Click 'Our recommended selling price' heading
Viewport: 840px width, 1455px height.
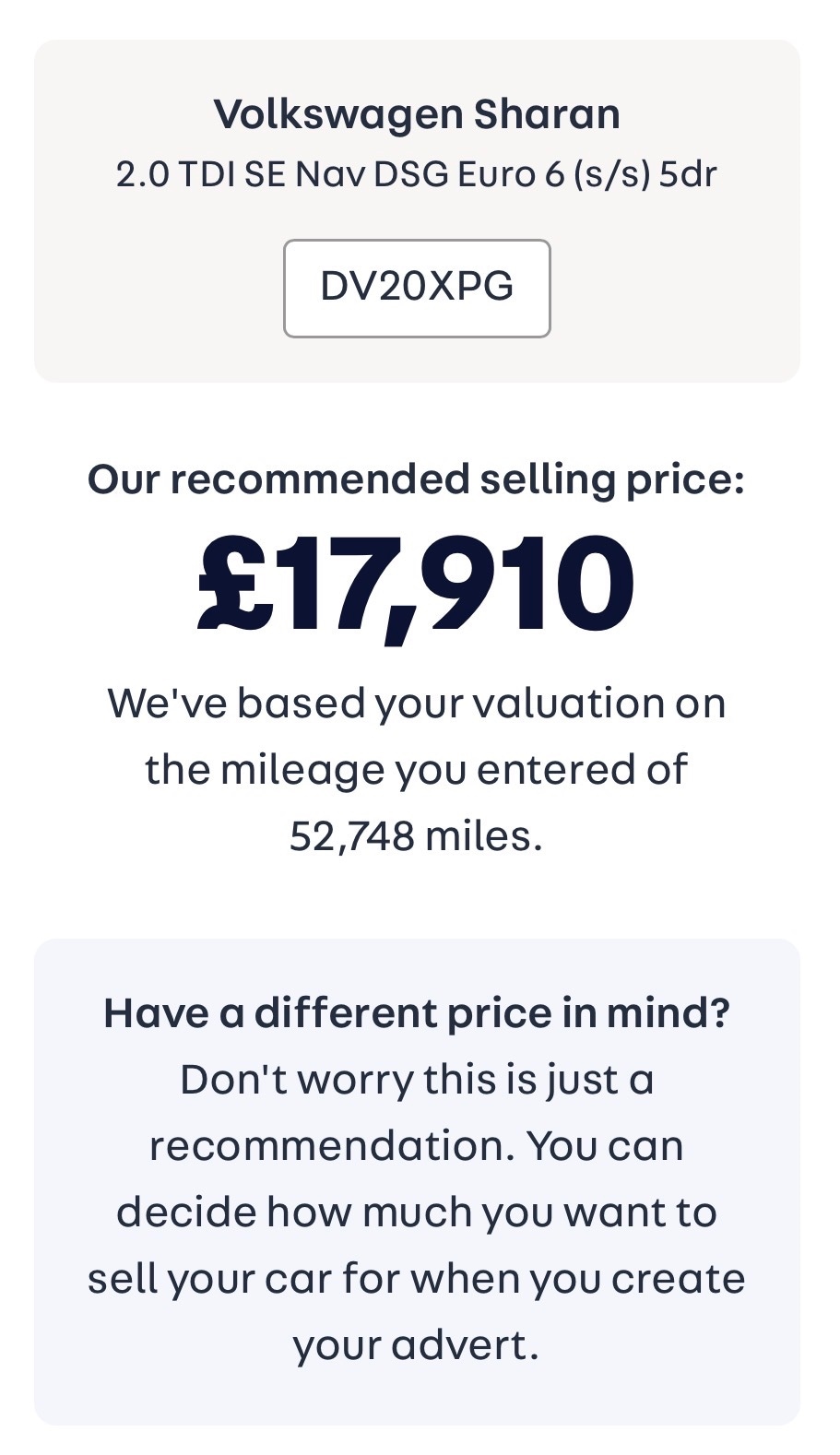point(417,480)
